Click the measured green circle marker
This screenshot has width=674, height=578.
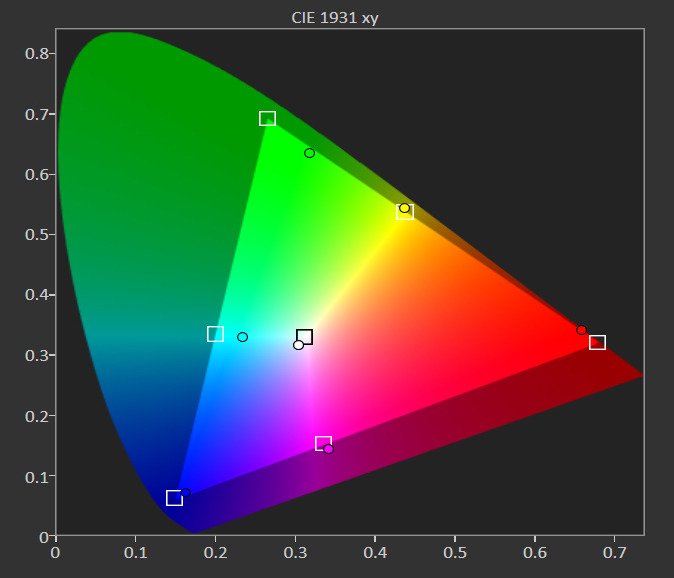(x=309, y=153)
